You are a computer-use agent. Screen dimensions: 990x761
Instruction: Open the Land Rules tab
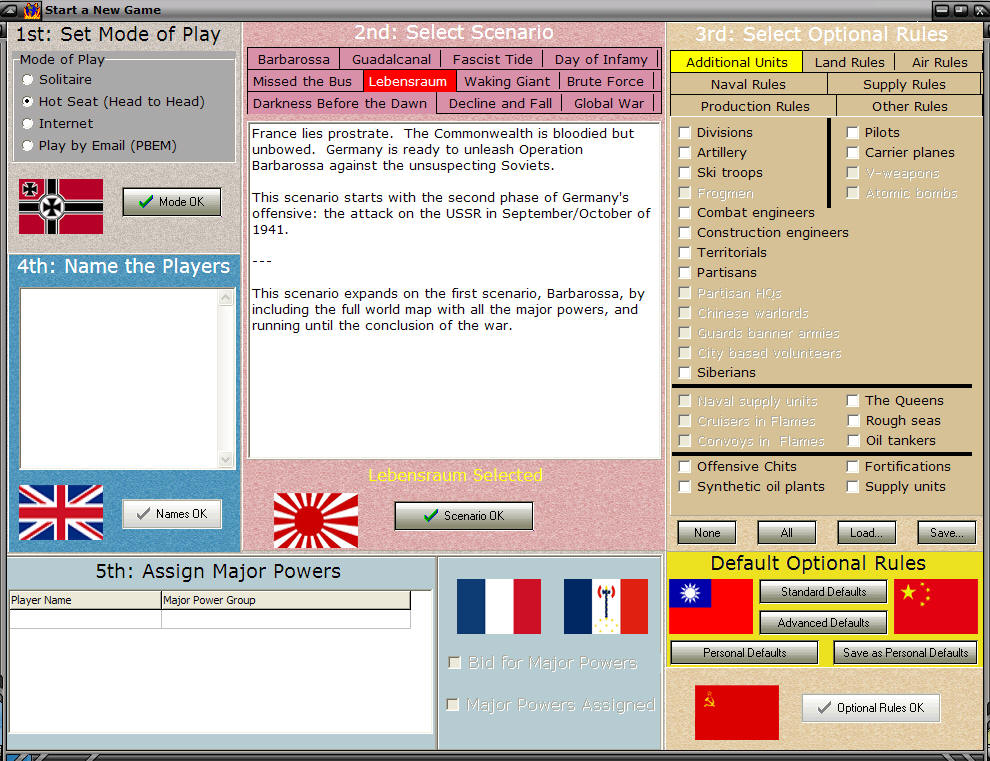[x=849, y=62]
